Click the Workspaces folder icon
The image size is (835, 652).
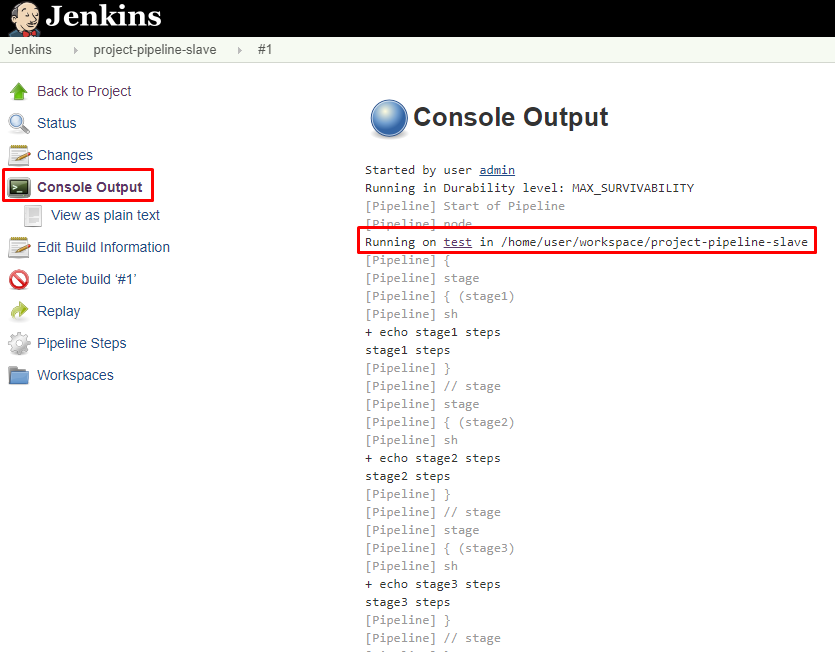[19, 376]
